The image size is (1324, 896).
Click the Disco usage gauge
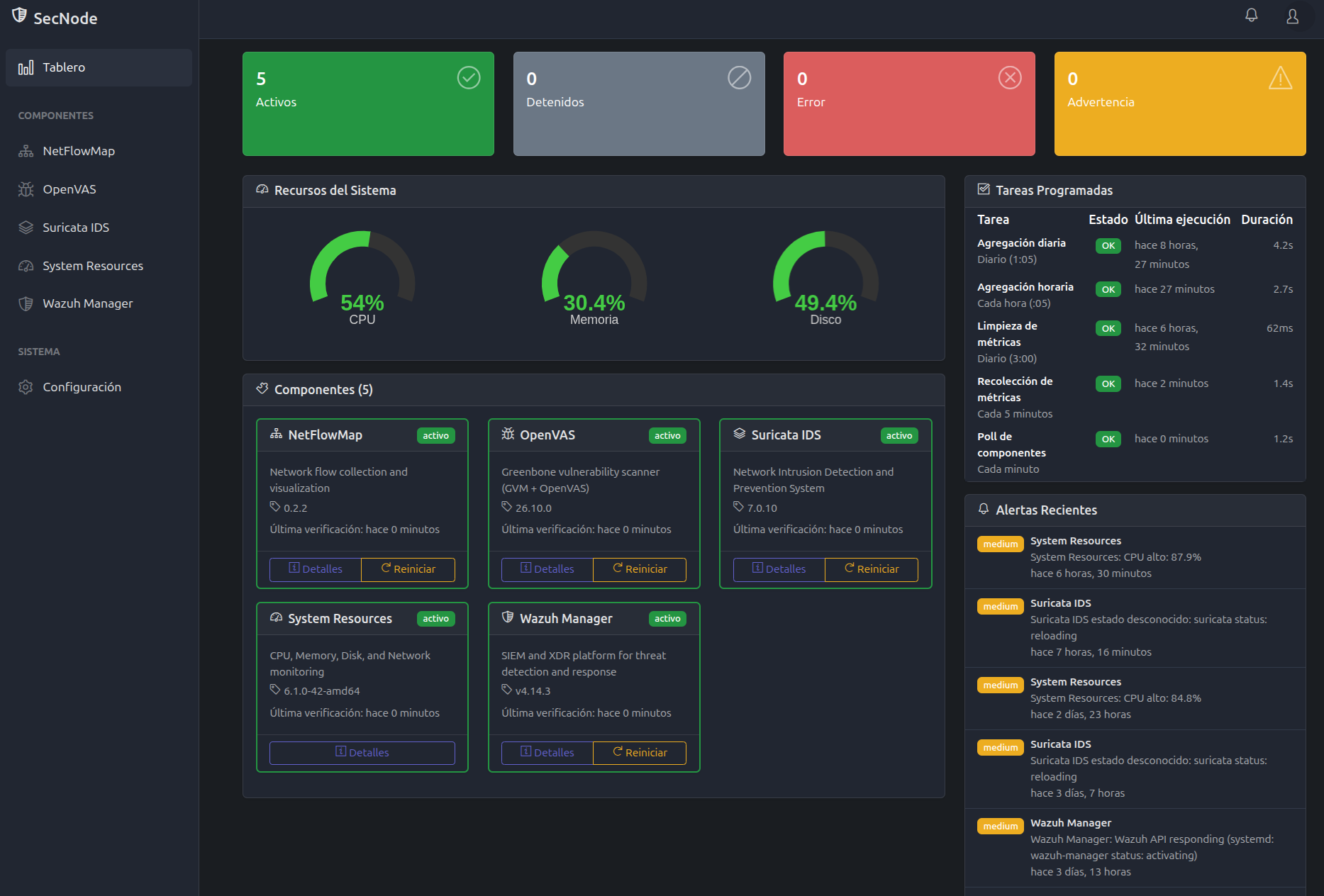(825, 276)
